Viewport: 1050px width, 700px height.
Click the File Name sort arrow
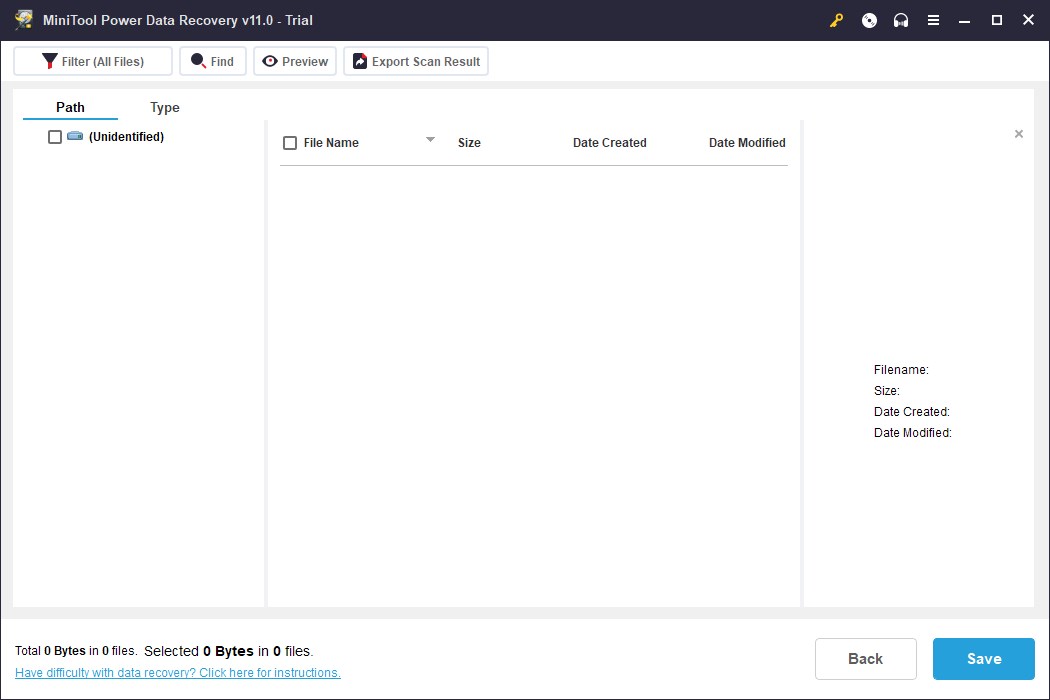(x=431, y=139)
